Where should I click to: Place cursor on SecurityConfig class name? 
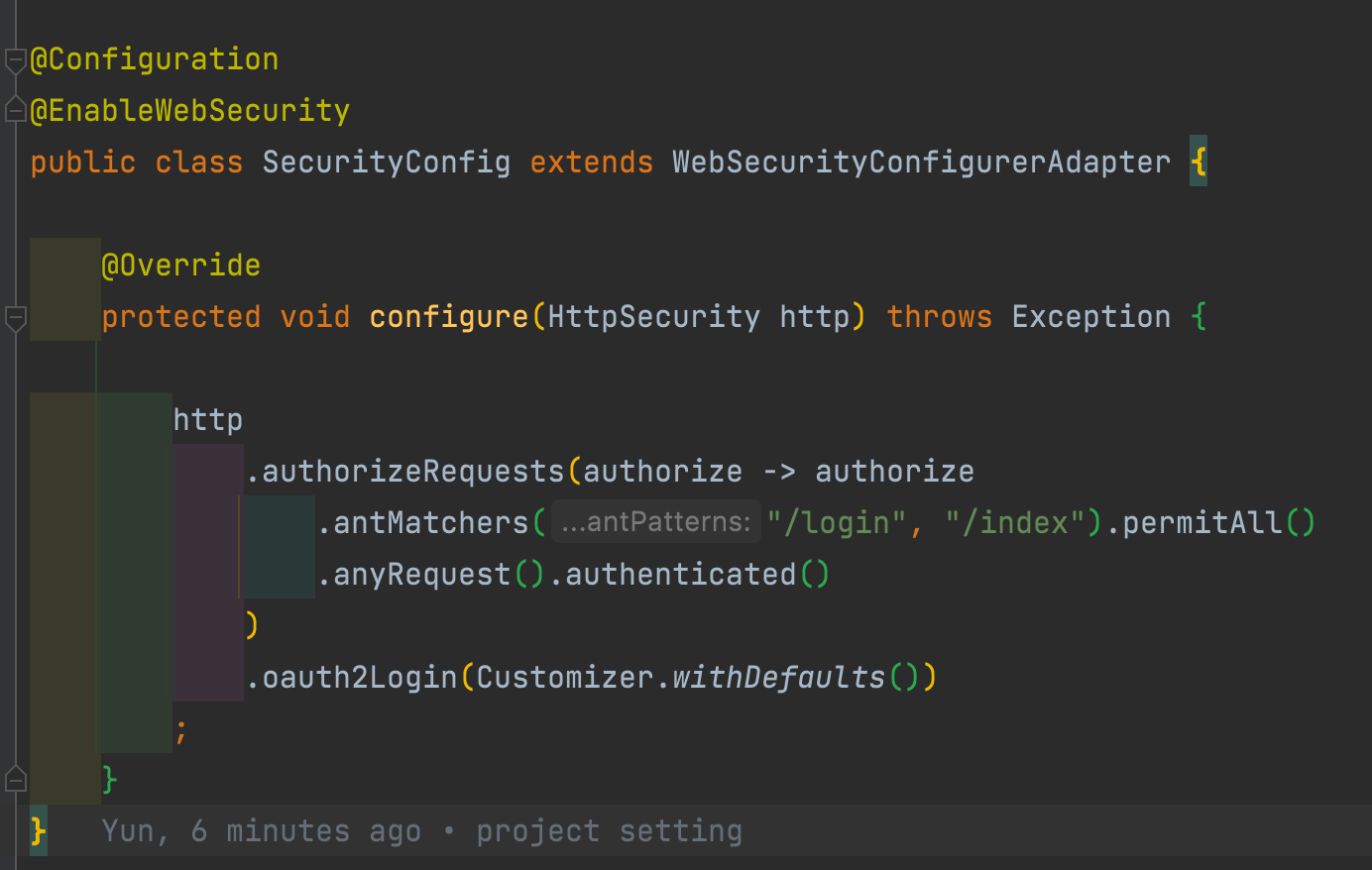pyautogui.click(x=387, y=163)
